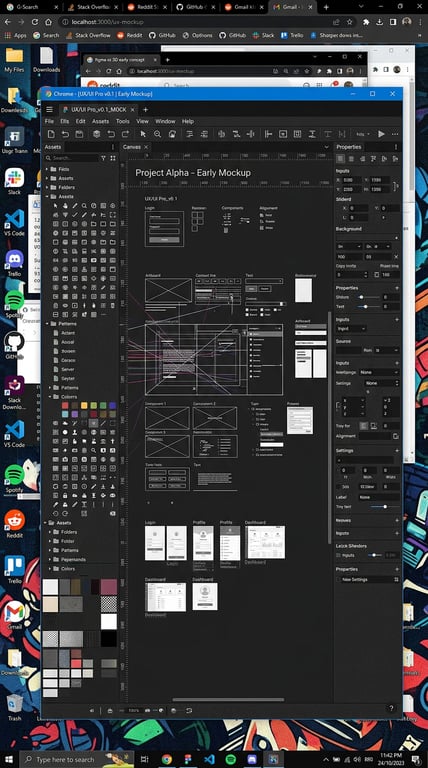Image resolution: width=428 pixels, height=768 pixels.
Task: Click the play preview button in toolbar
Action: pos(381,134)
